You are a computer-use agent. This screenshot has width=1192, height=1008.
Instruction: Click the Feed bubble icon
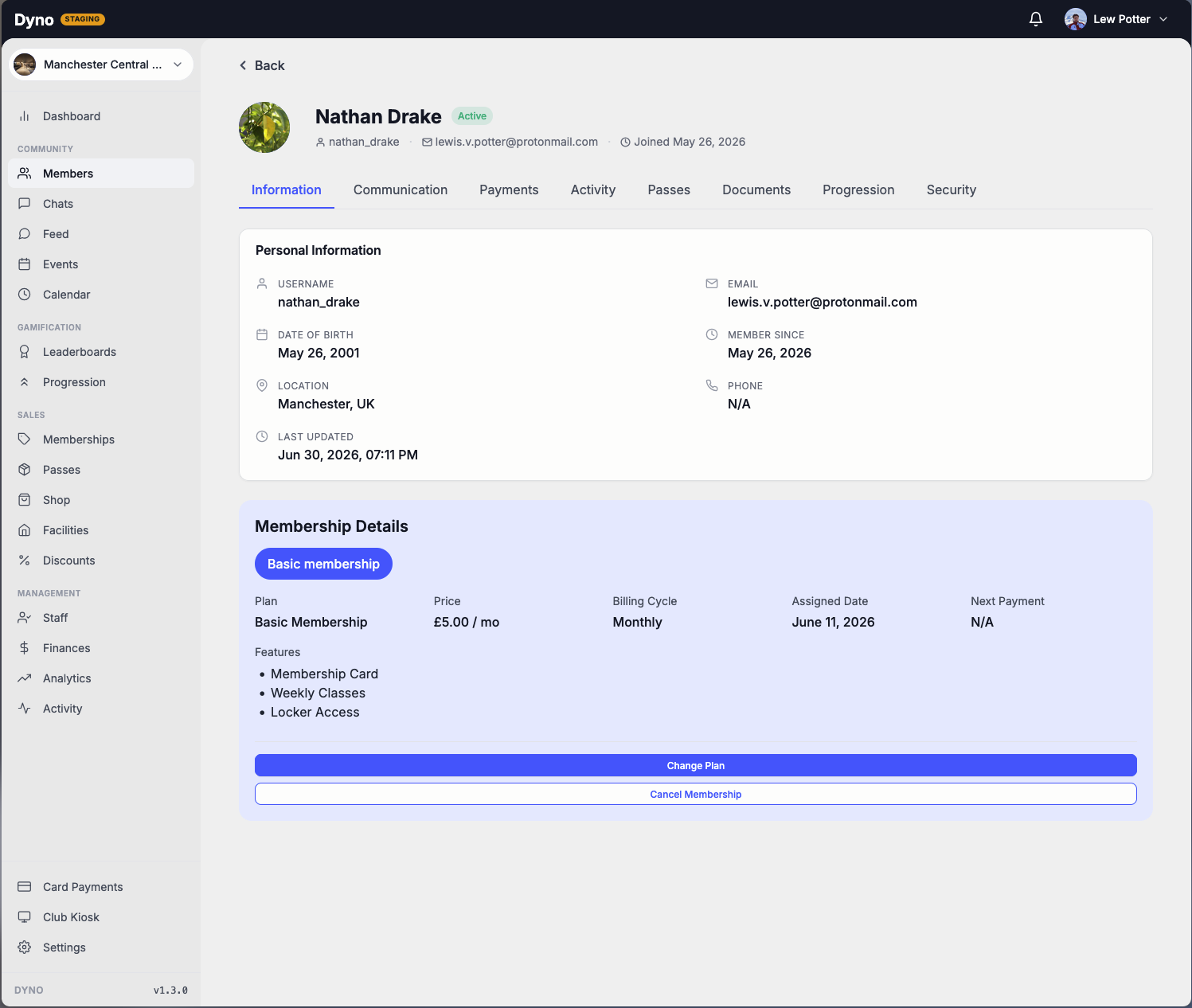[25, 234]
